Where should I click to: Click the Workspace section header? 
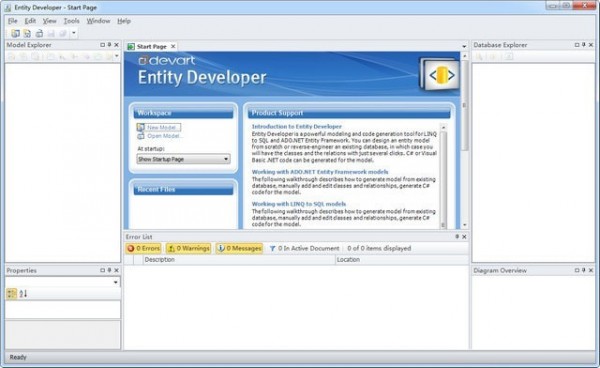[183, 113]
